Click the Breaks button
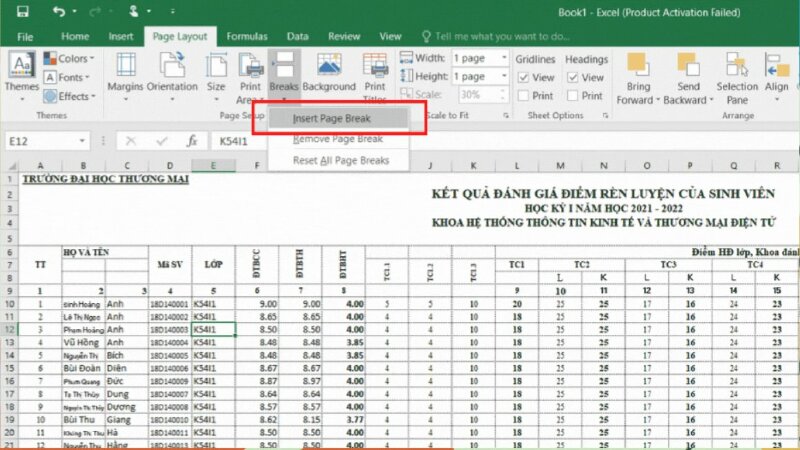800x450 pixels. pos(284,77)
